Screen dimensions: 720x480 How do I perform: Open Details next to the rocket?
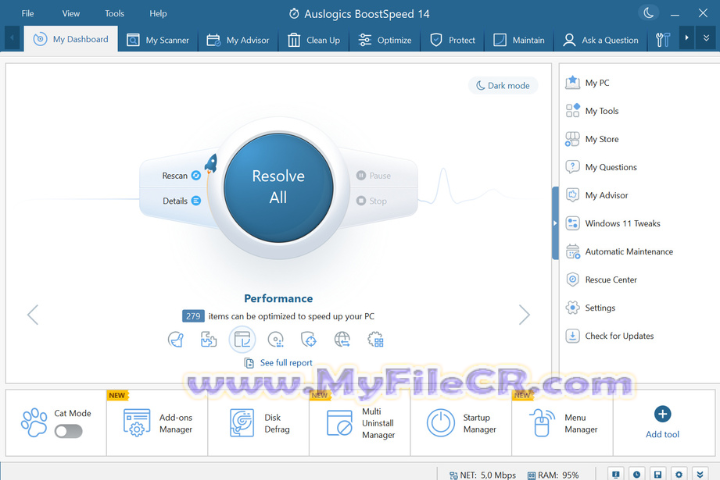(181, 201)
